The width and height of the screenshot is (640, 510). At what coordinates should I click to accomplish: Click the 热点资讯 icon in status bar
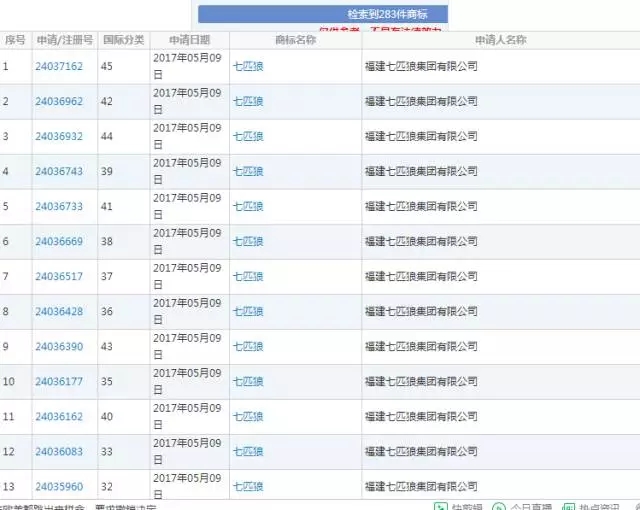coord(569,506)
